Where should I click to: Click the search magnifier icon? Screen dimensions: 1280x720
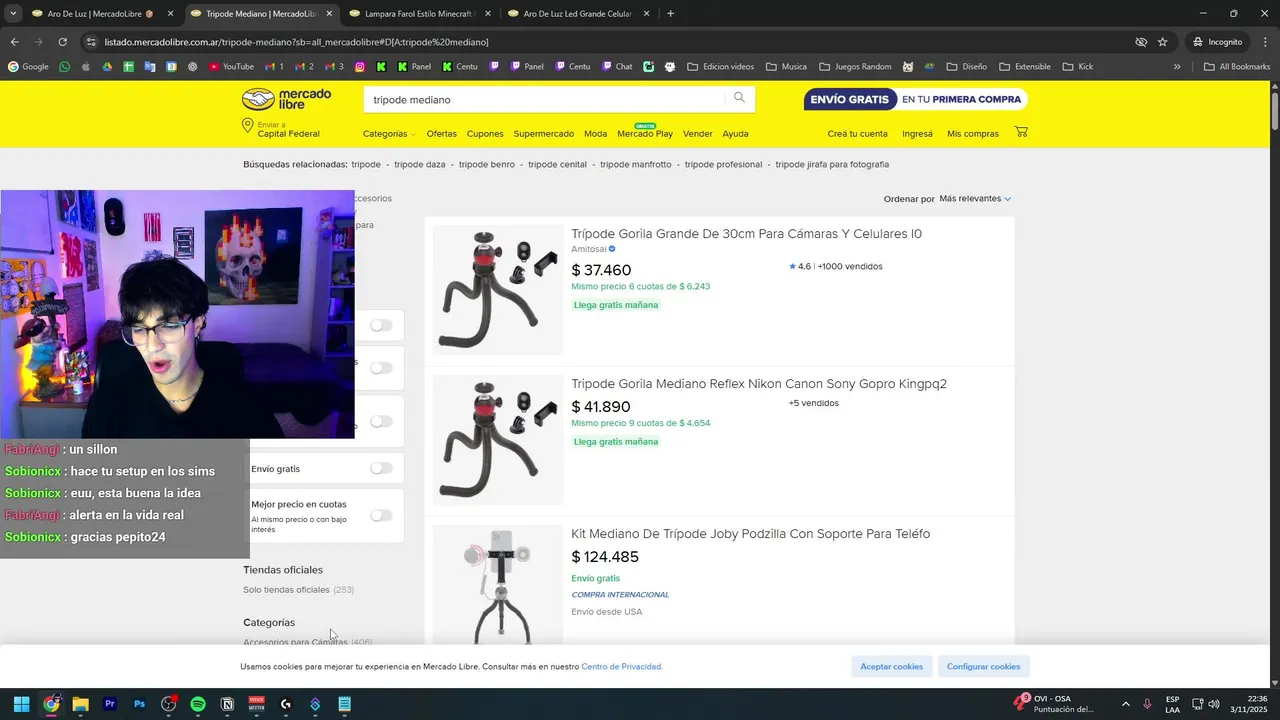[739, 98]
